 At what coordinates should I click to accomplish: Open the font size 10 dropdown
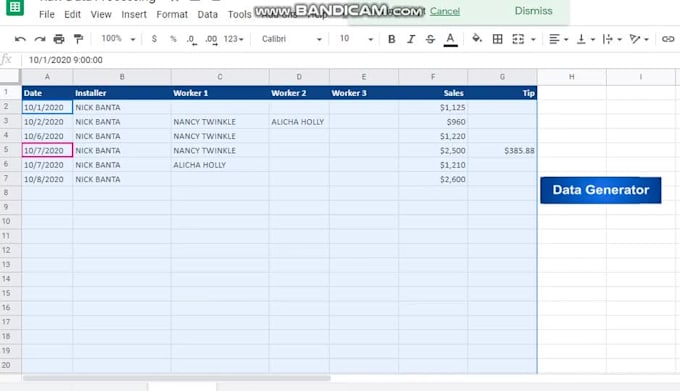click(x=356, y=39)
